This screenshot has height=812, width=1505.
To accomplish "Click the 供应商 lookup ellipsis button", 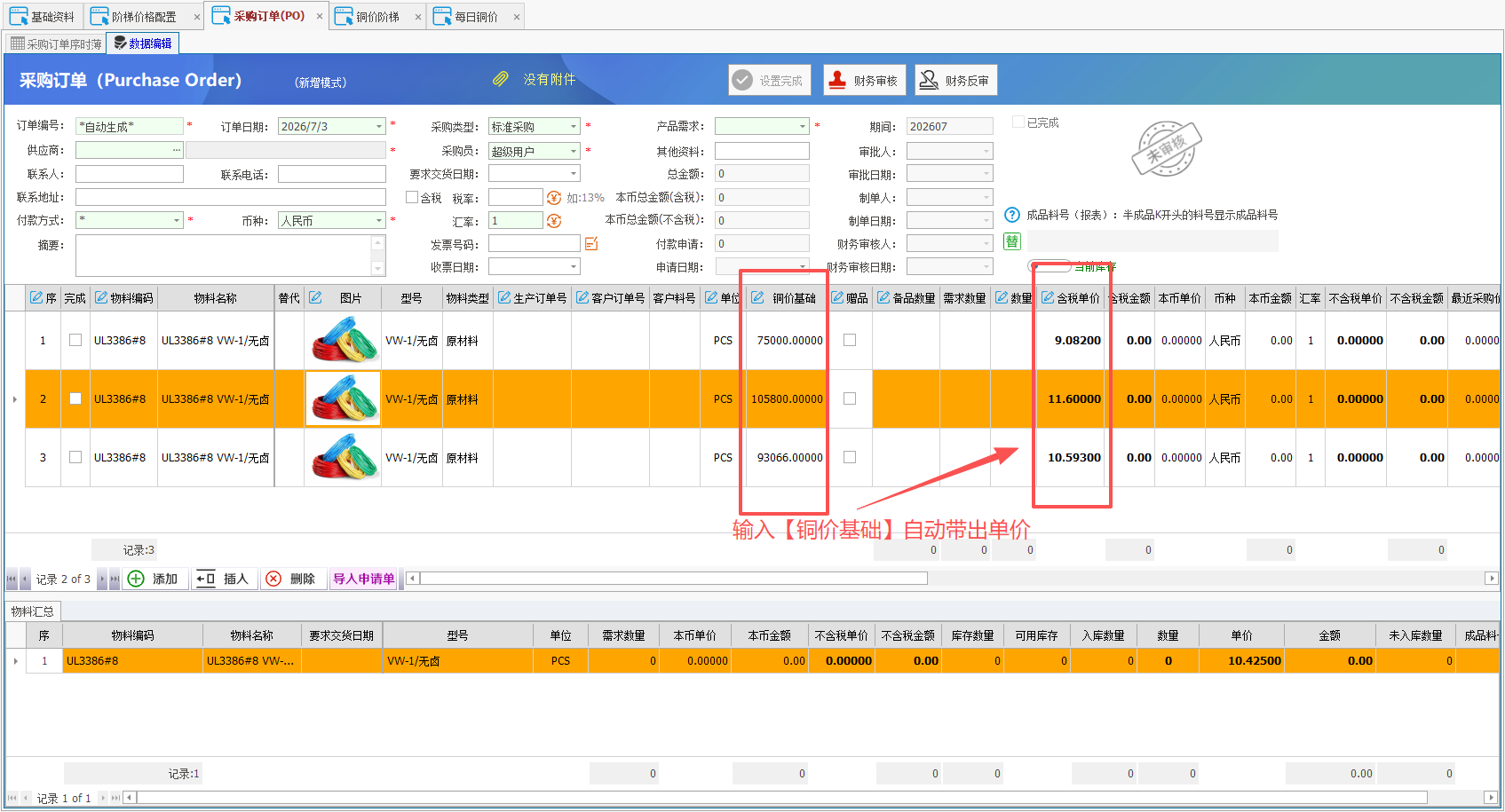I will (x=177, y=151).
